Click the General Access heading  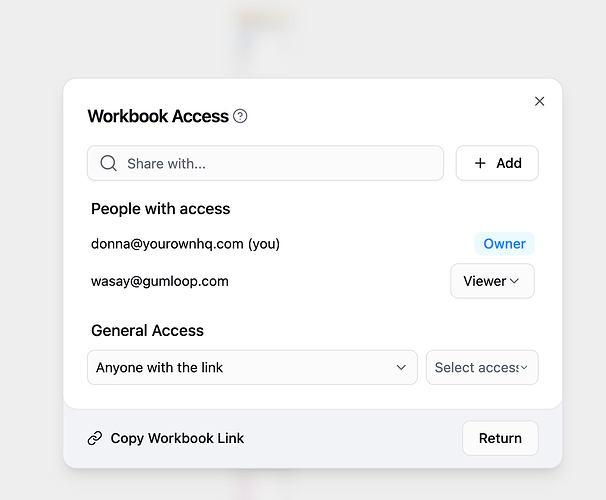[x=147, y=330]
